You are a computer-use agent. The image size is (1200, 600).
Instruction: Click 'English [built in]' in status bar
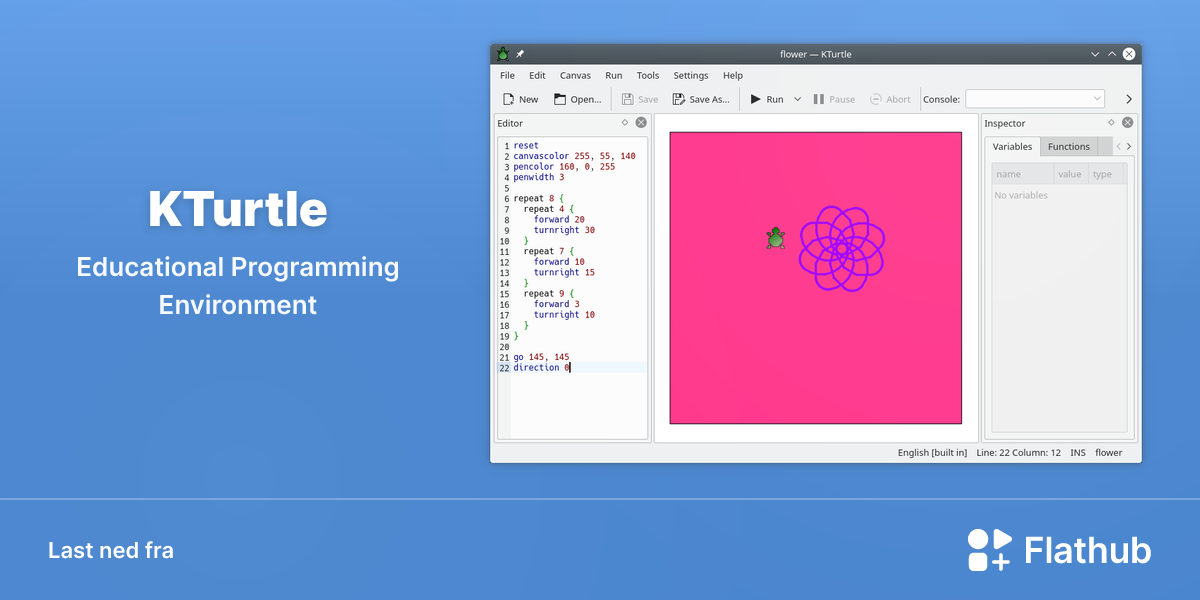tap(932, 453)
